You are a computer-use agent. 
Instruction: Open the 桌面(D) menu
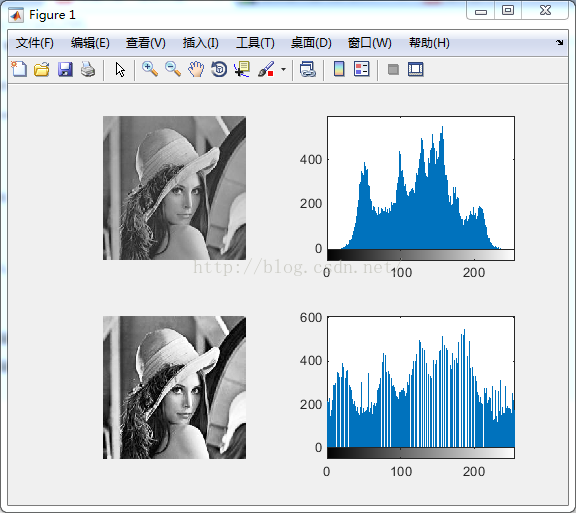[311, 43]
